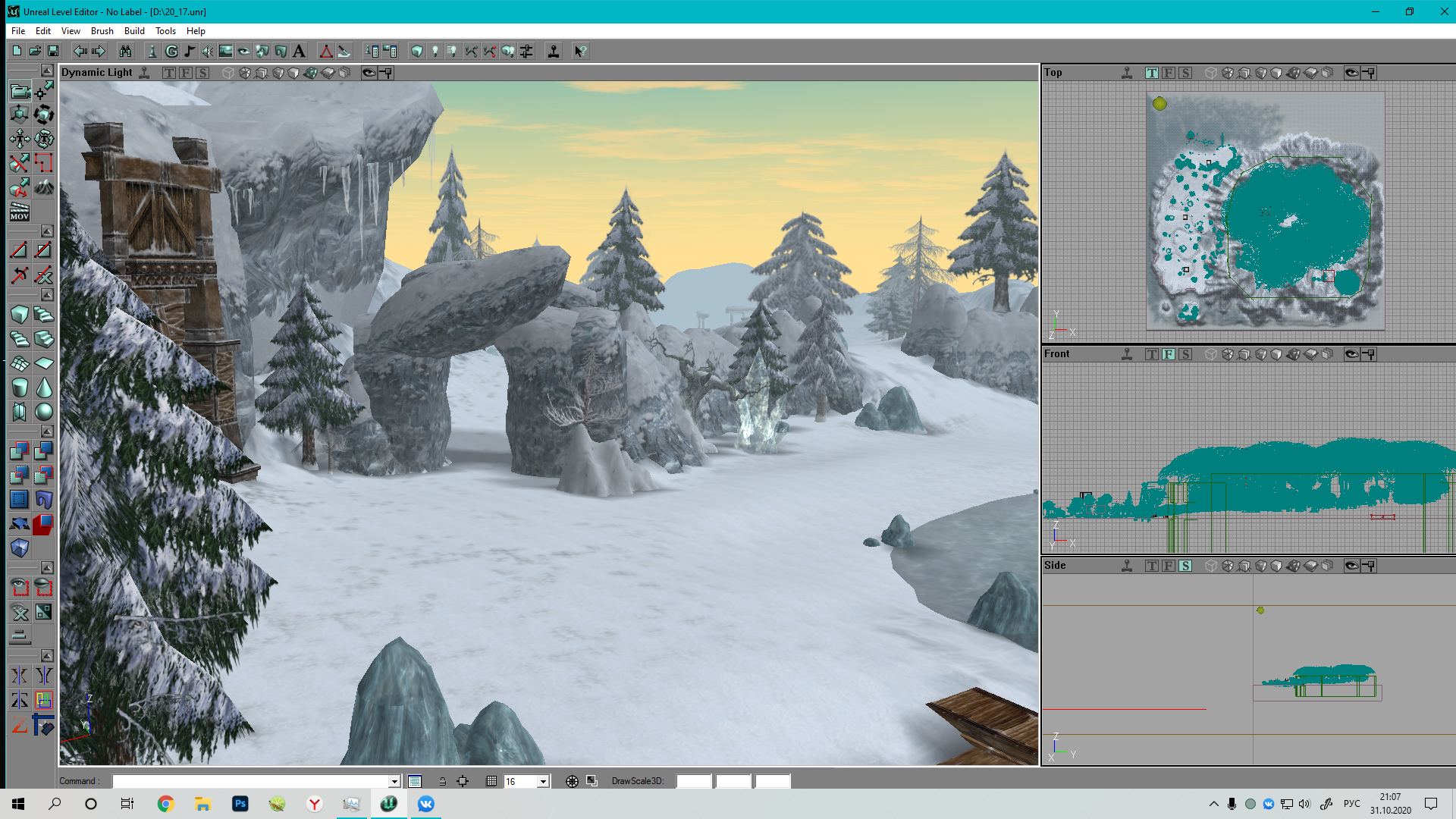This screenshot has width=1456, height=819.
Task: Click the Search for Actors binoculars icon
Action: click(x=125, y=52)
